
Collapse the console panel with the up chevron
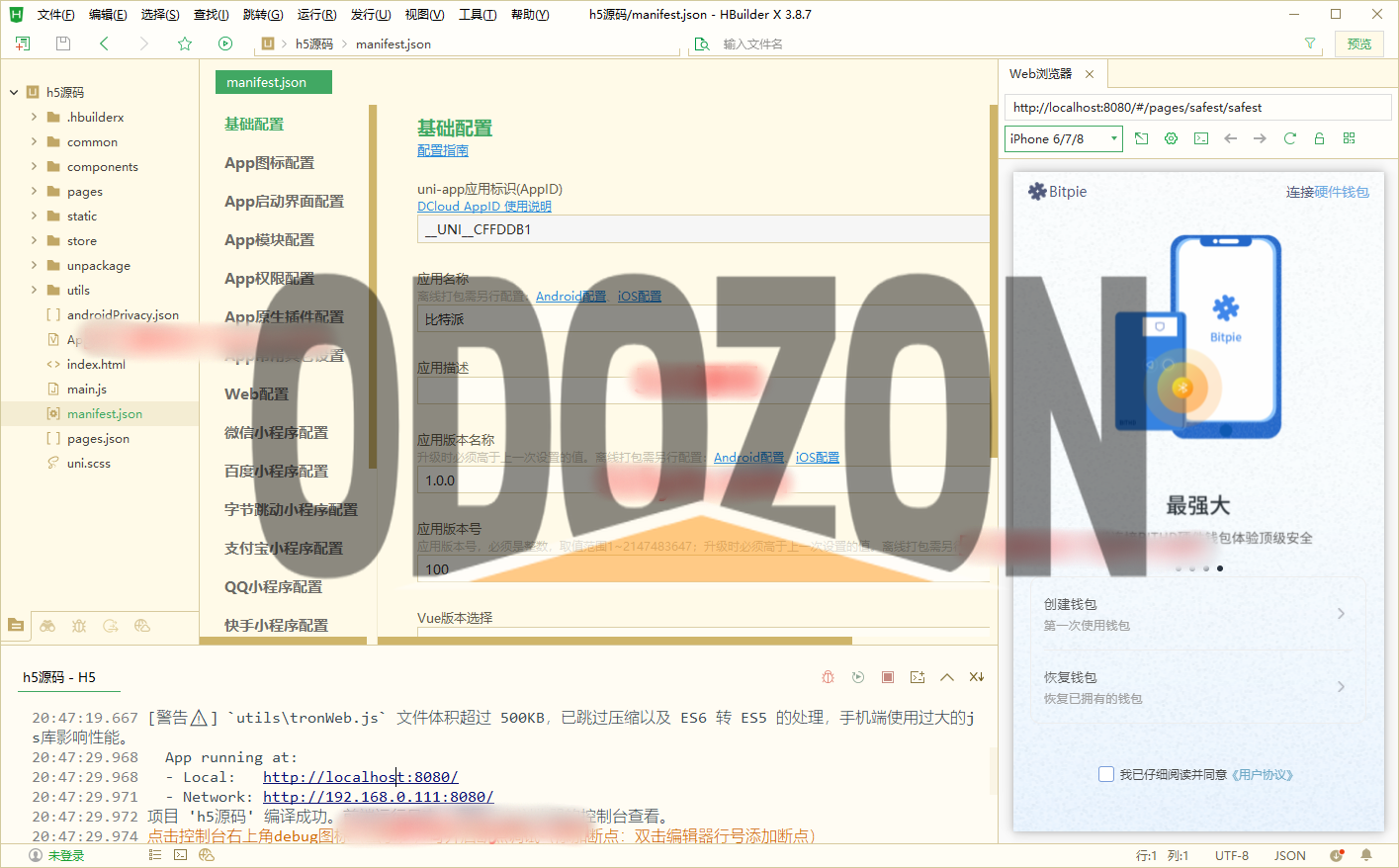(947, 677)
